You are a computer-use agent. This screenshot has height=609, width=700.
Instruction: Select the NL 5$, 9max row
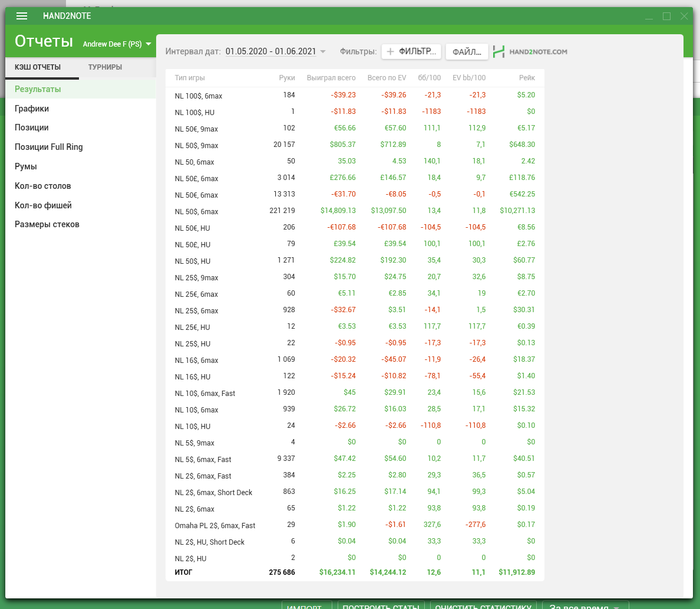pyautogui.click(x=354, y=442)
